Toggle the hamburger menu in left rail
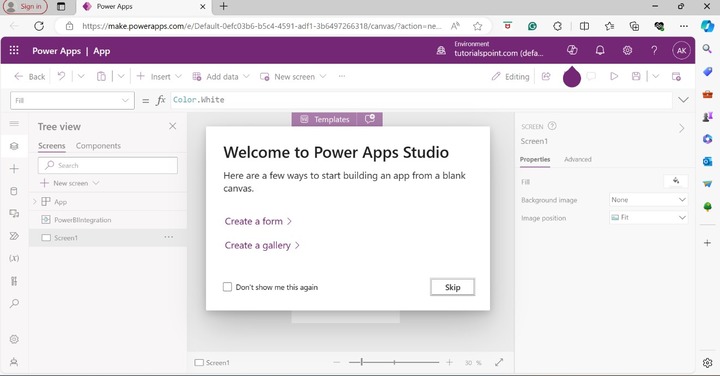720x376 pixels. point(14,123)
